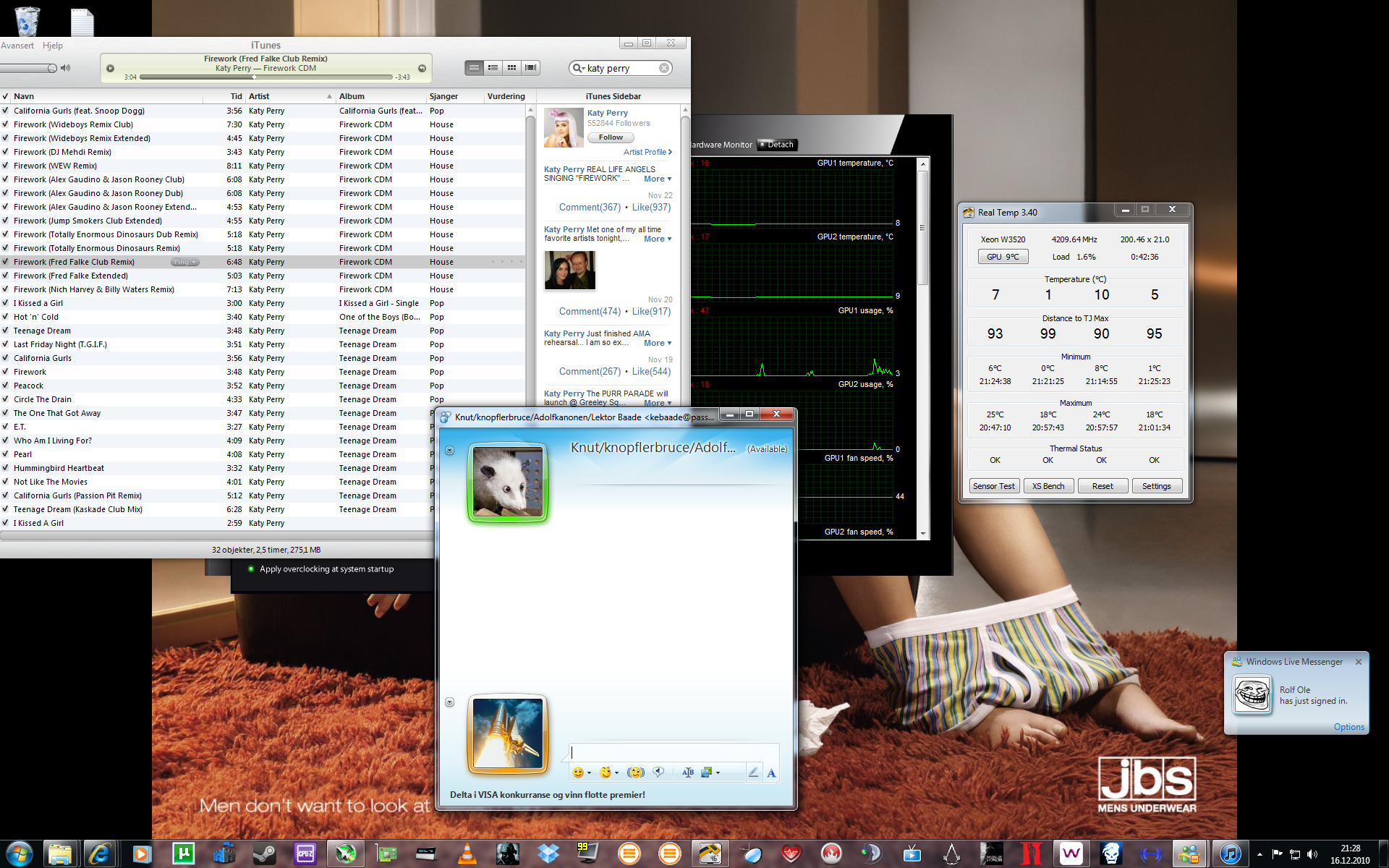The height and width of the screenshot is (868, 1389).
Task: Expand More on REAL LIFE ANGELS post
Action: pos(657,179)
